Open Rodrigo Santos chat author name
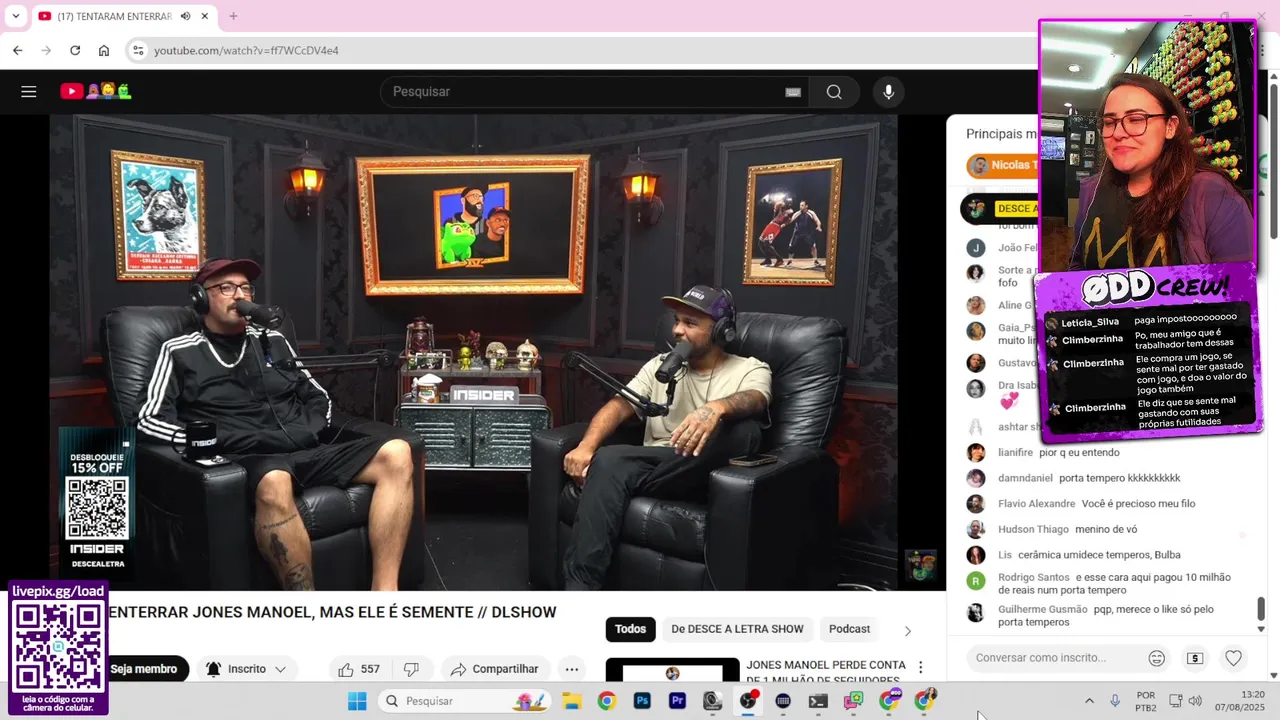 (1033, 577)
